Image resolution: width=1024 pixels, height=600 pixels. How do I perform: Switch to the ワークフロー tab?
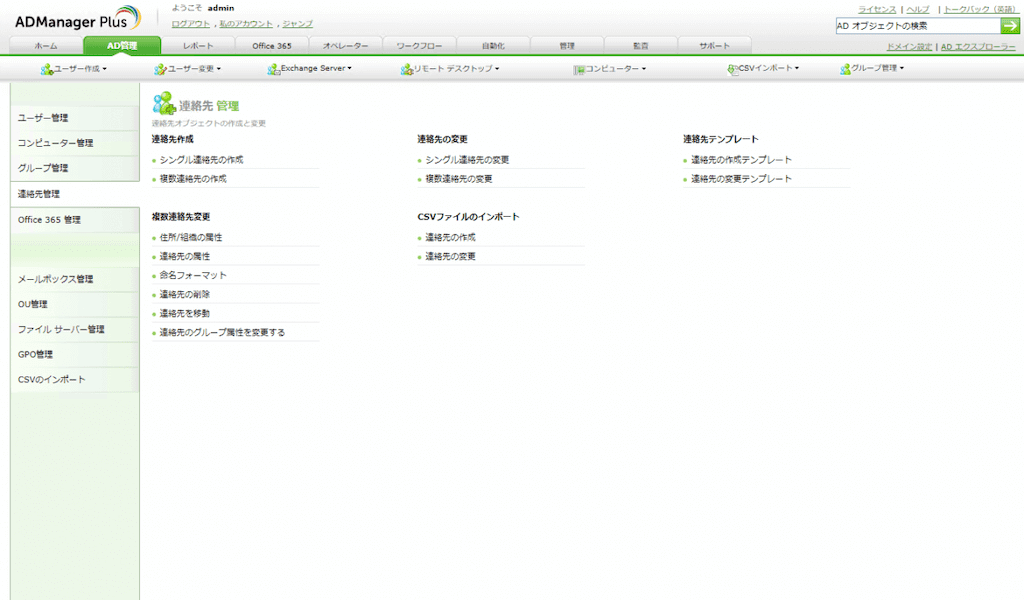pos(419,46)
